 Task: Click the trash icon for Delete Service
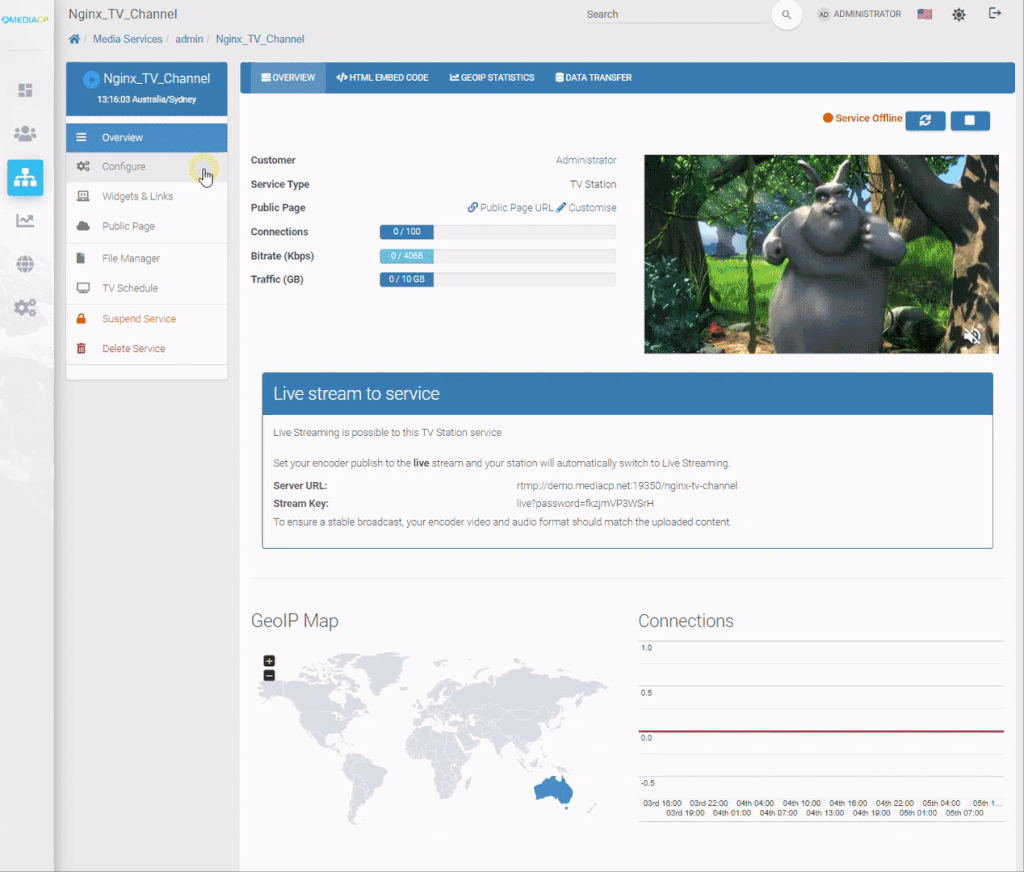pyautogui.click(x=81, y=349)
